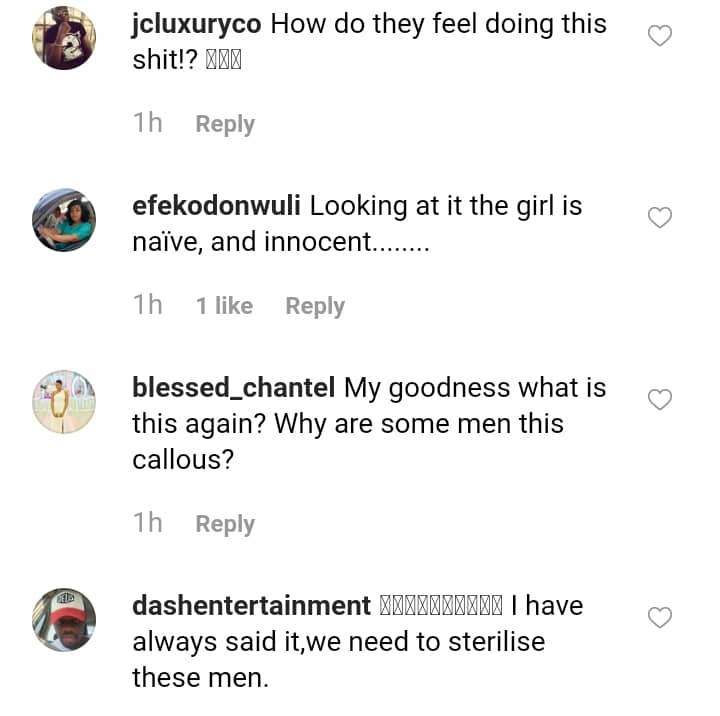View blessed_chantel's profile picture
The width and height of the screenshot is (720, 716).
[64, 402]
